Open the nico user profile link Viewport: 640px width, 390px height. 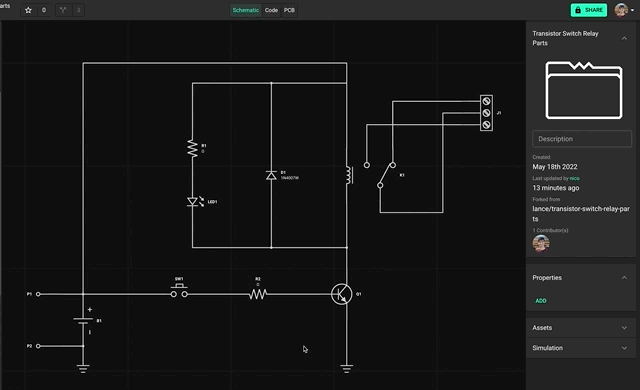coord(574,178)
